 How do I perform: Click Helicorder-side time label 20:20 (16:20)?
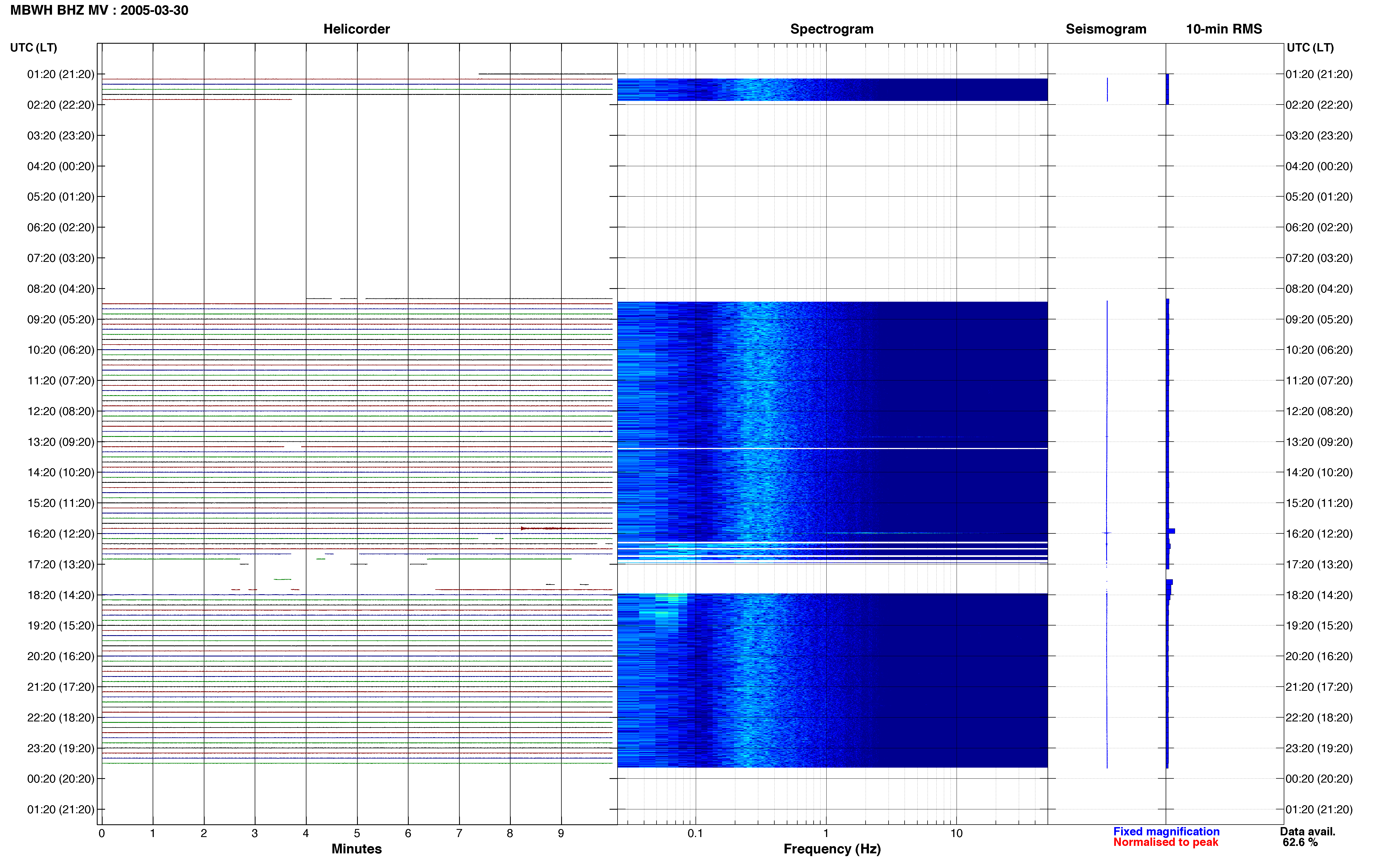(61, 656)
